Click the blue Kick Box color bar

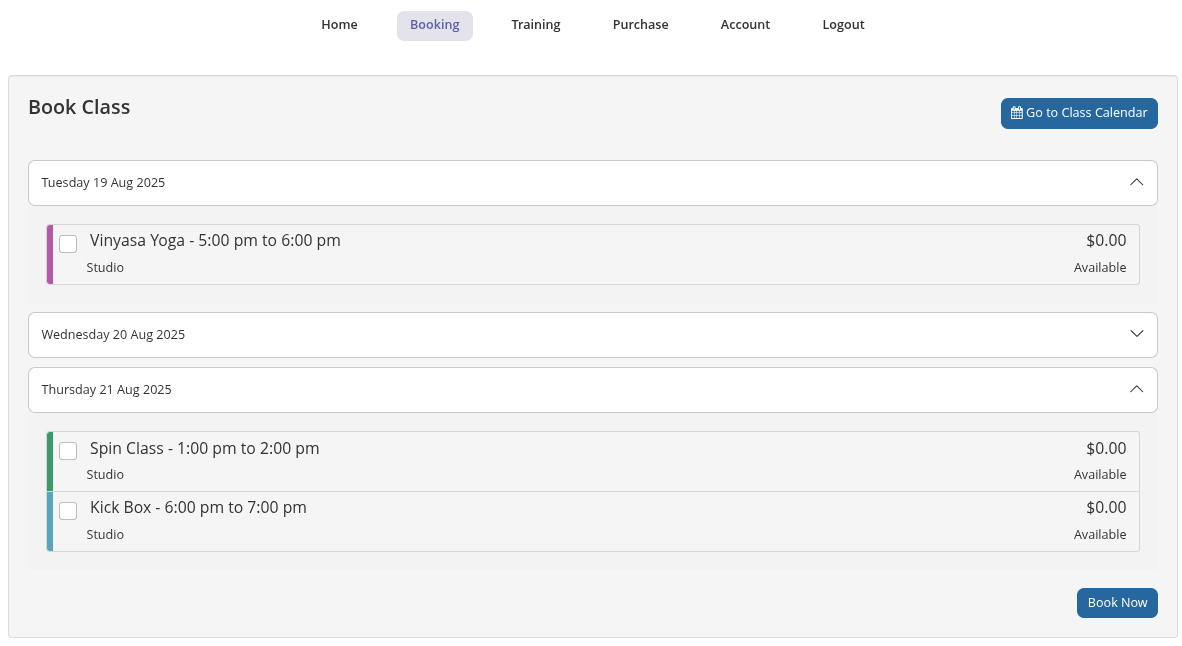[x=50, y=521]
